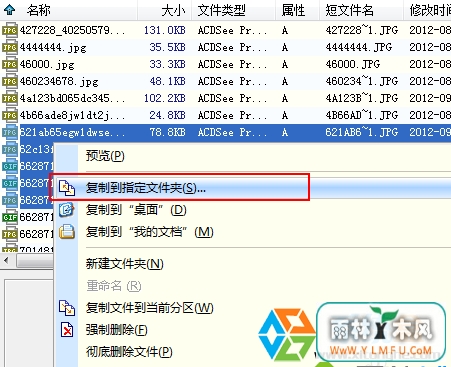Image resolution: width=451 pixels, height=367 pixels.
Task: Click the horizontal scrollbar left arrow
Action: point(6,260)
